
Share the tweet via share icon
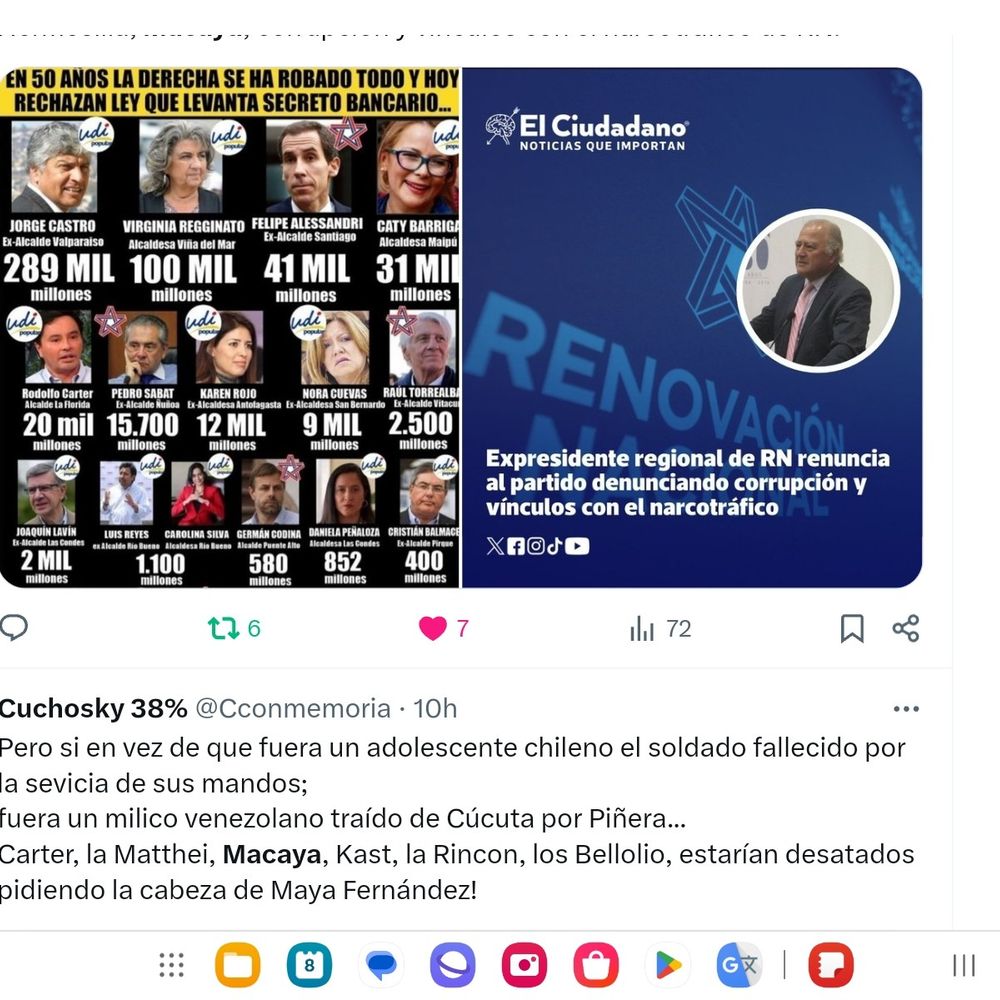pyautogui.click(x=906, y=628)
